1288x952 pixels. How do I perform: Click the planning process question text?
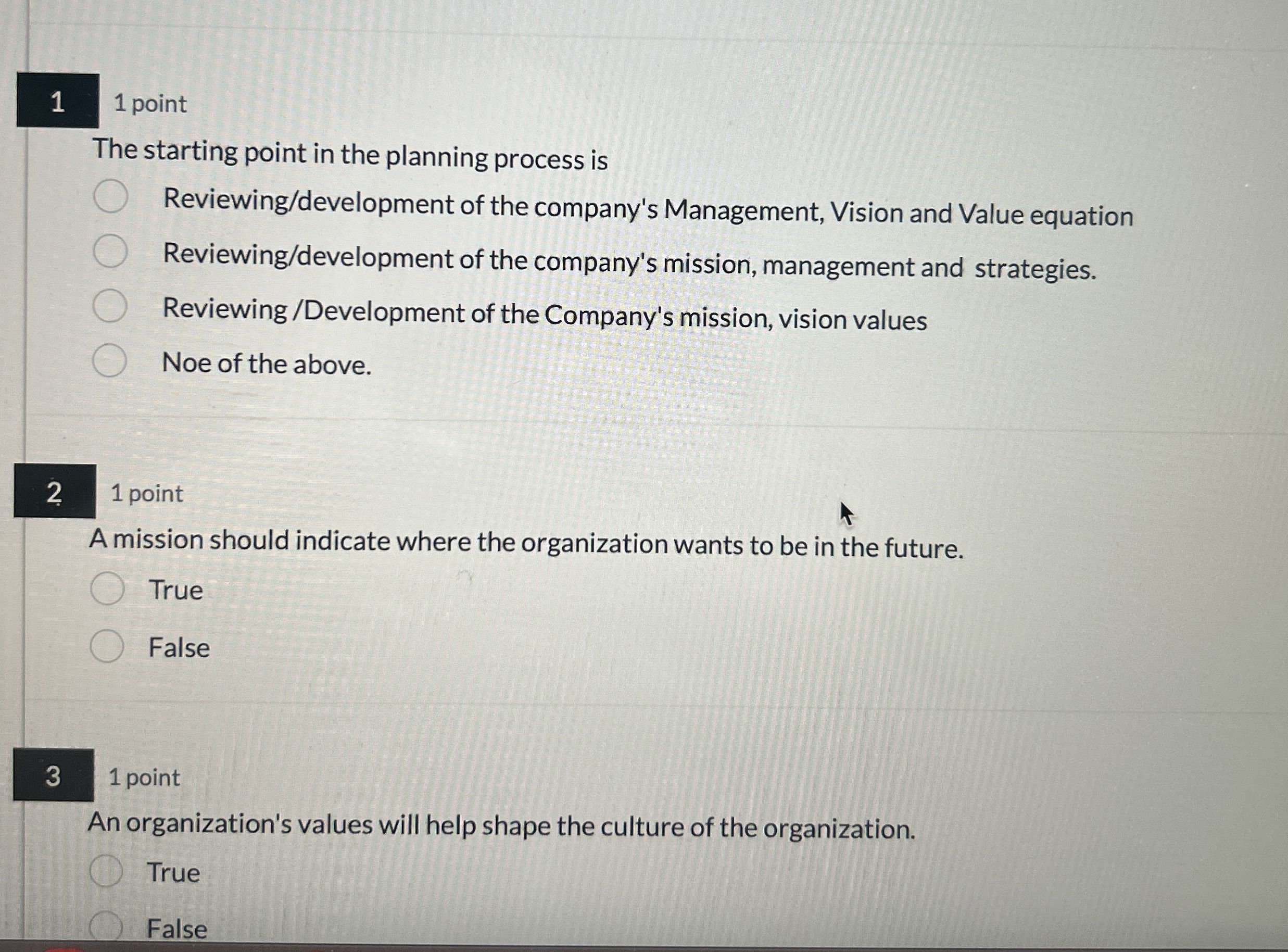pos(346,152)
